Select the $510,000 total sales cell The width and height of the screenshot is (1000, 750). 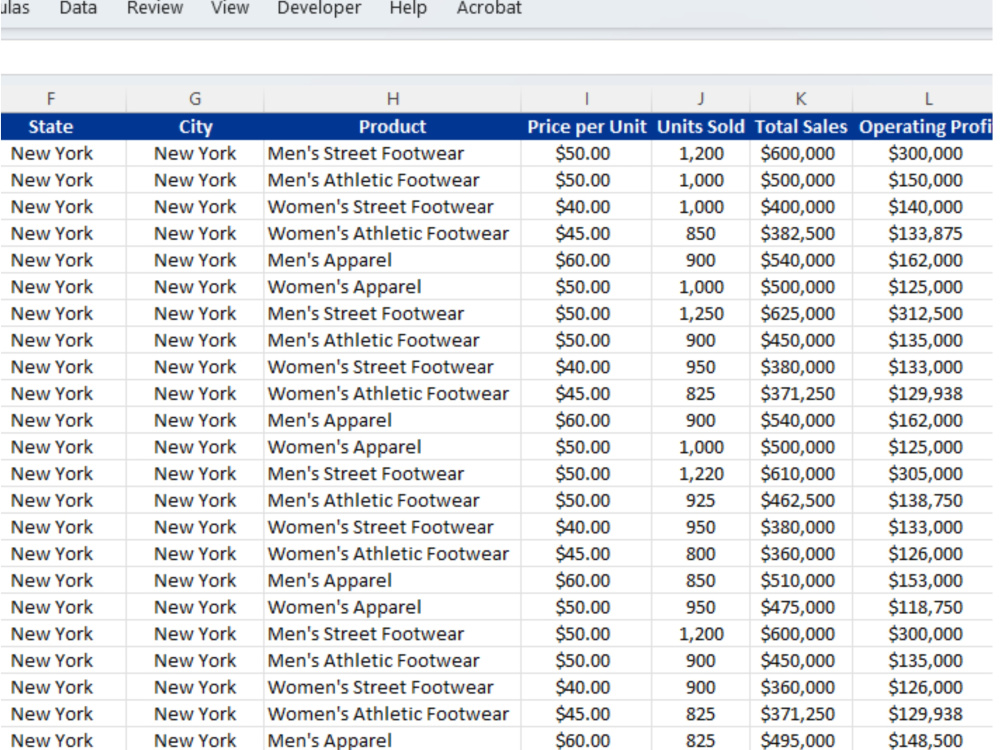tap(801, 580)
